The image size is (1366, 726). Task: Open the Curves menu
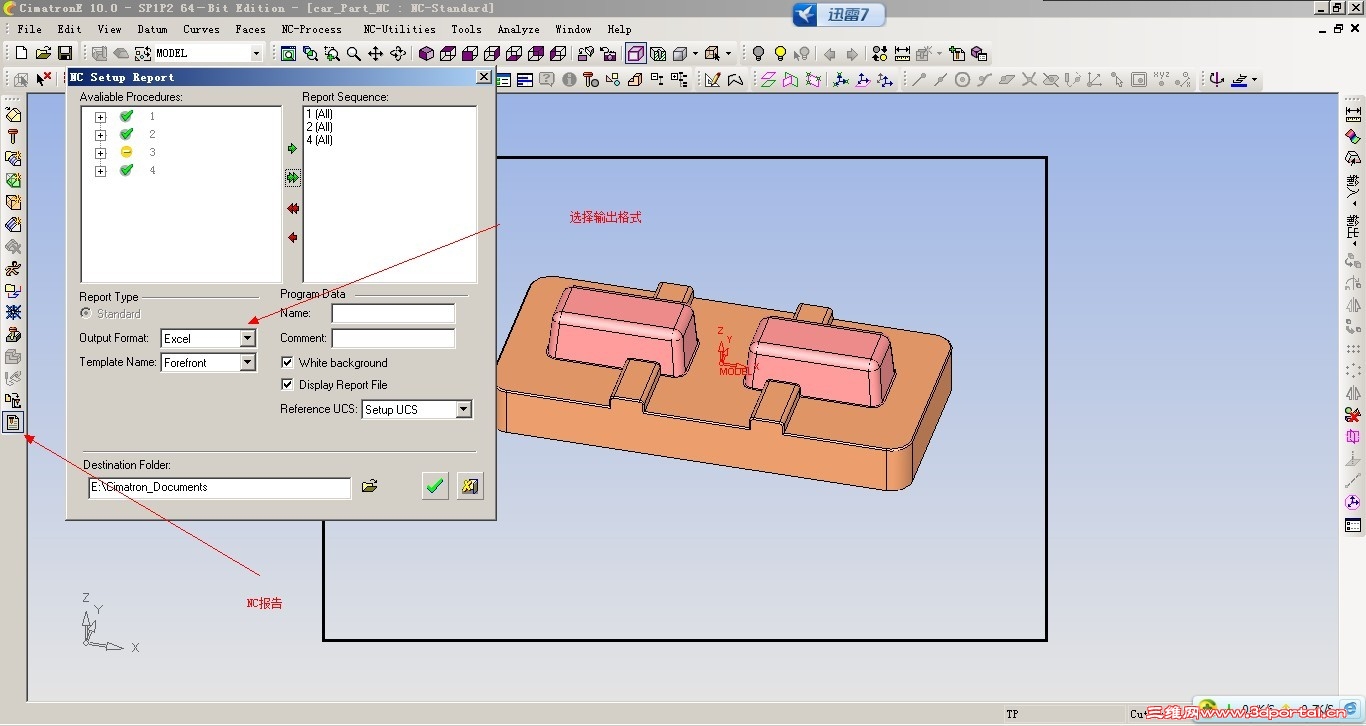click(201, 29)
